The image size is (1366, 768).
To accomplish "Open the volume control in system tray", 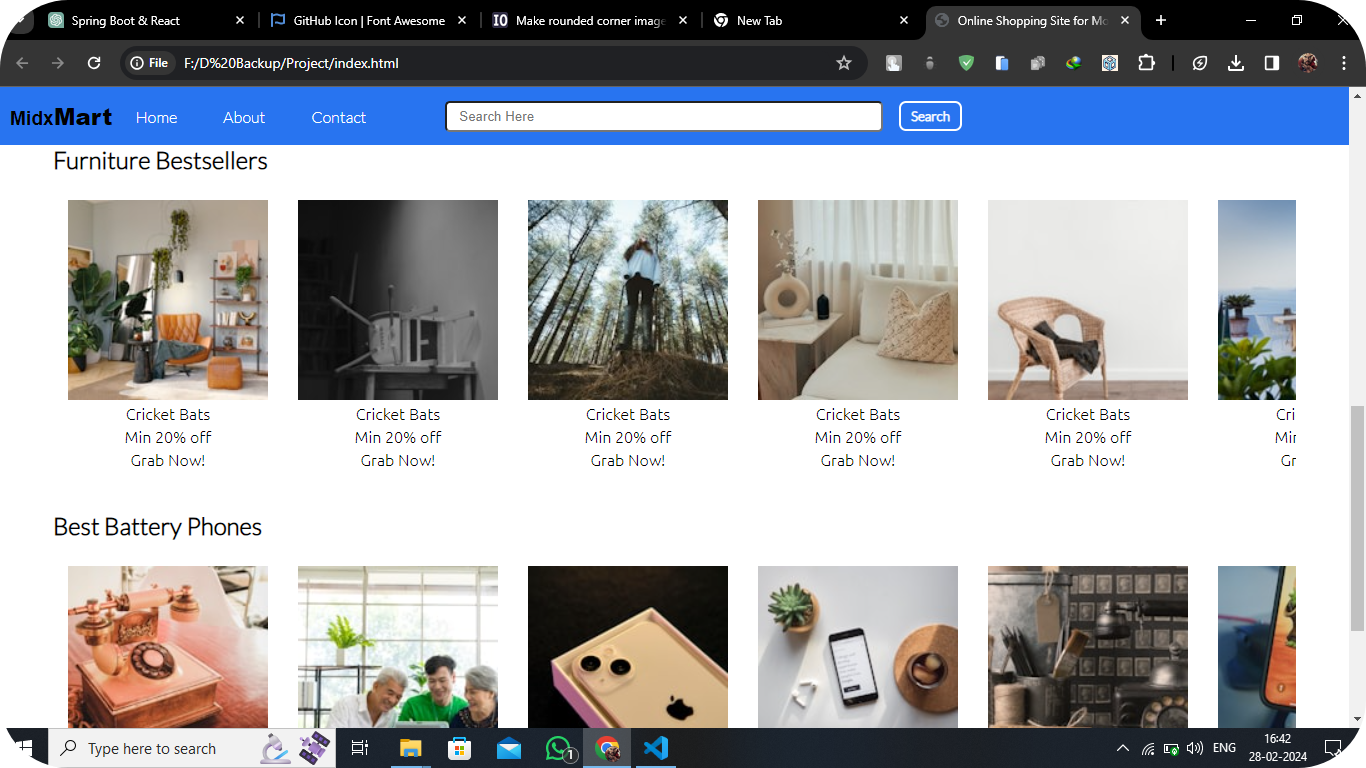I will coord(1194,748).
